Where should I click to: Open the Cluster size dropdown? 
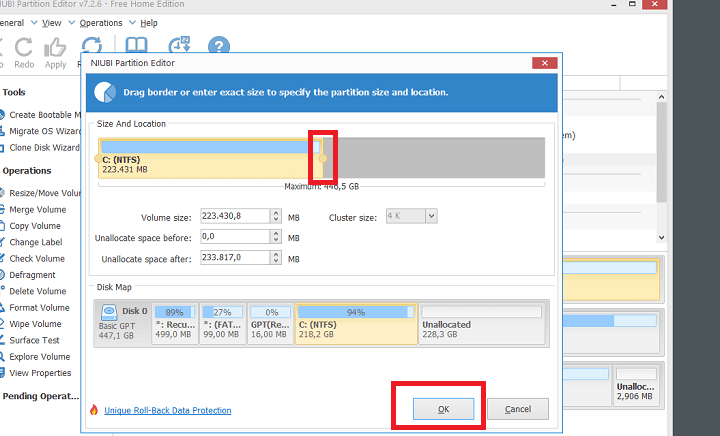(431, 216)
